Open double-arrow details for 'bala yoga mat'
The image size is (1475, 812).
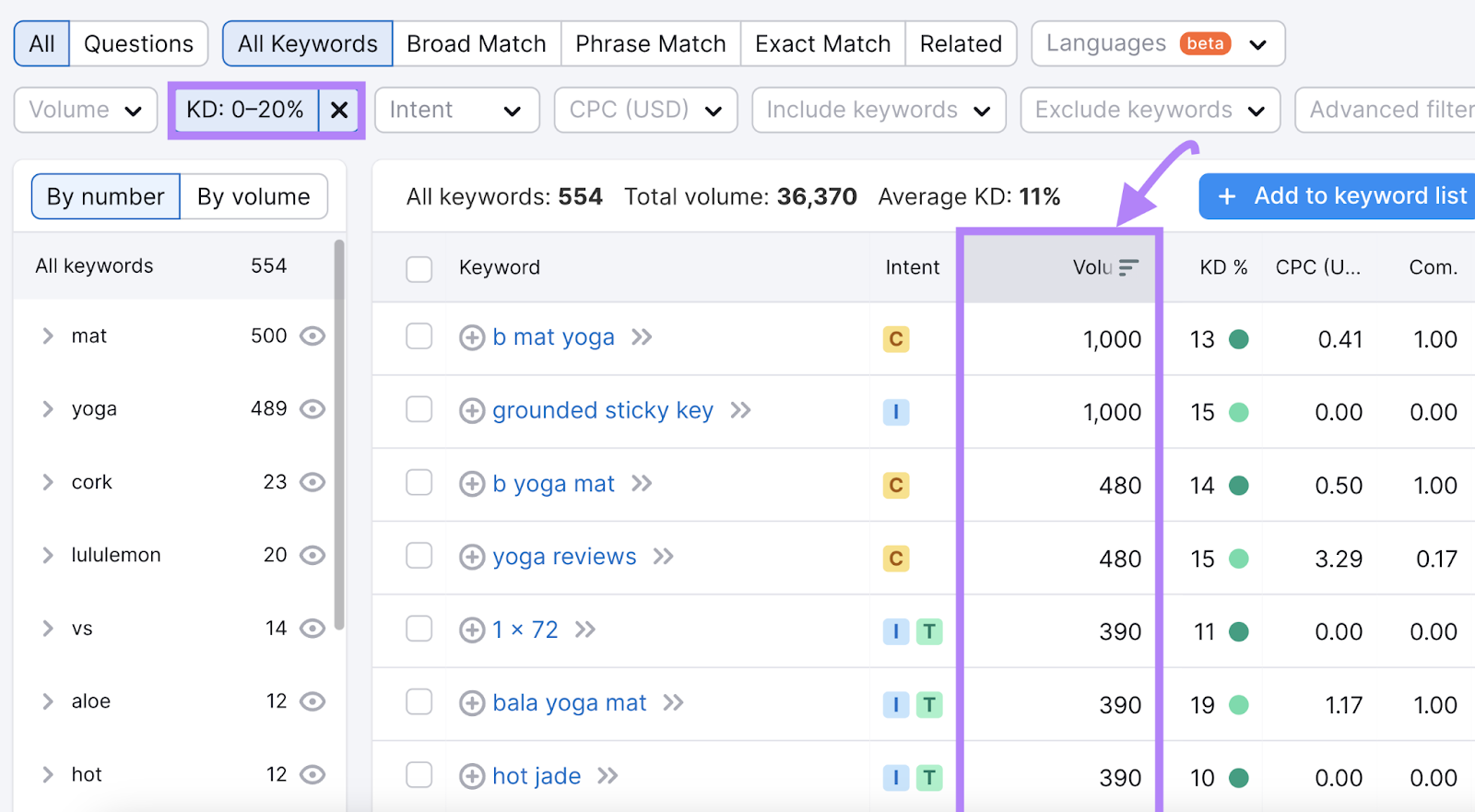pos(673,703)
